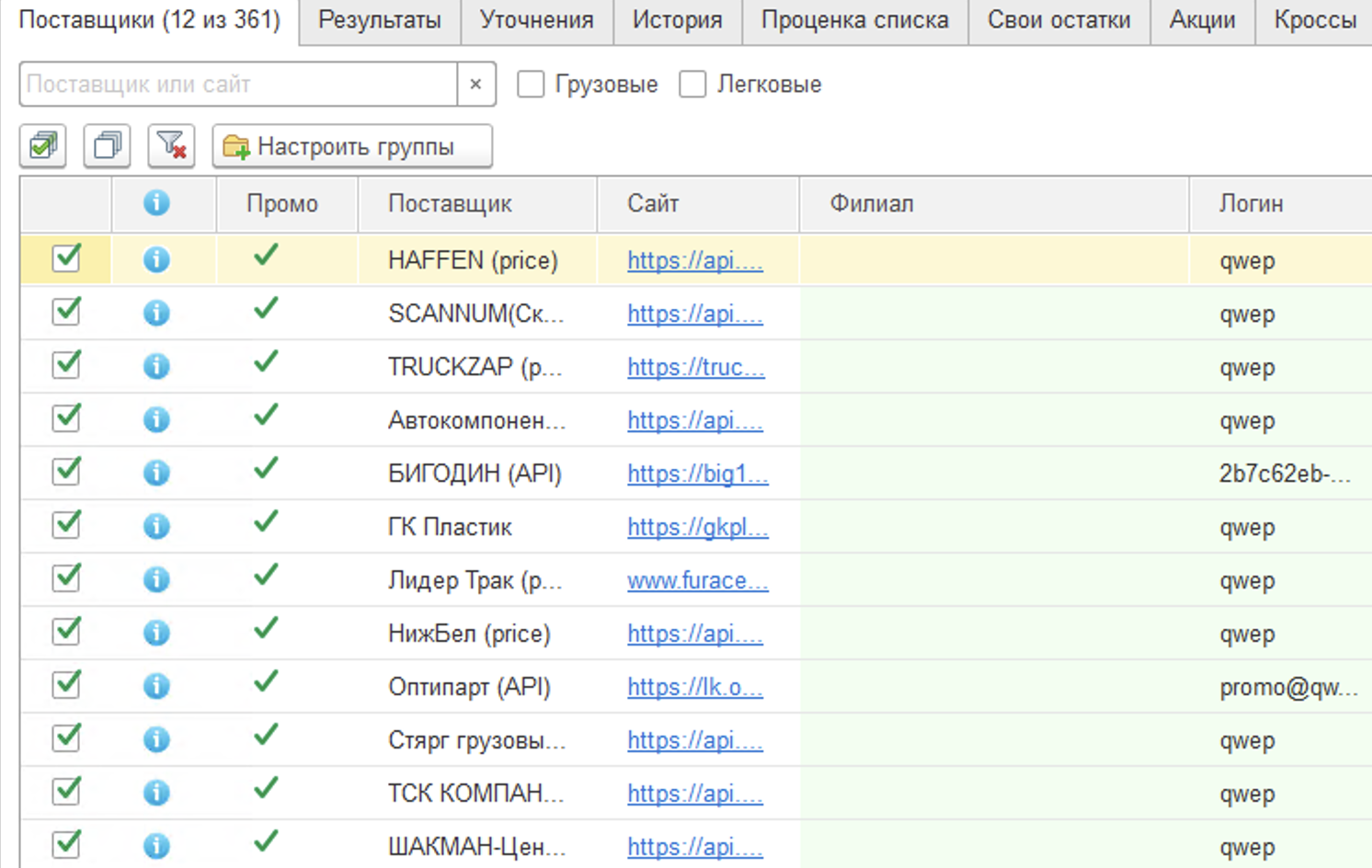Uncheck the Оптипарт (API) supplier
The height and width of the screenshot is (868, 1372).
66,685
